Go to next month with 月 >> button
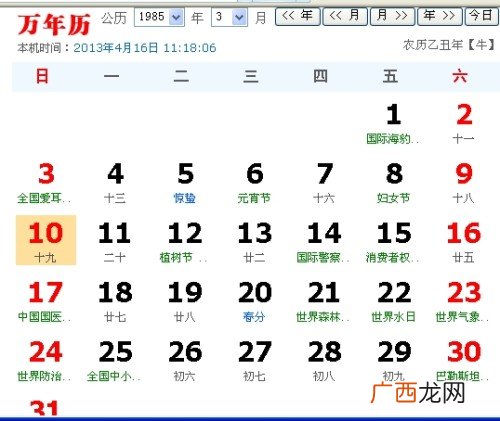Screen dimensions: 500x421 392,16
